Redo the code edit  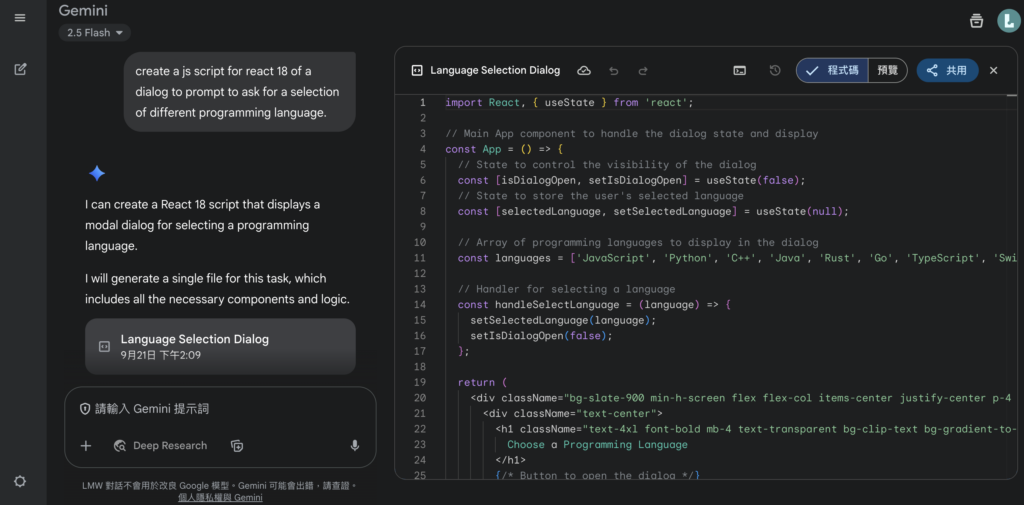[643, 71]
